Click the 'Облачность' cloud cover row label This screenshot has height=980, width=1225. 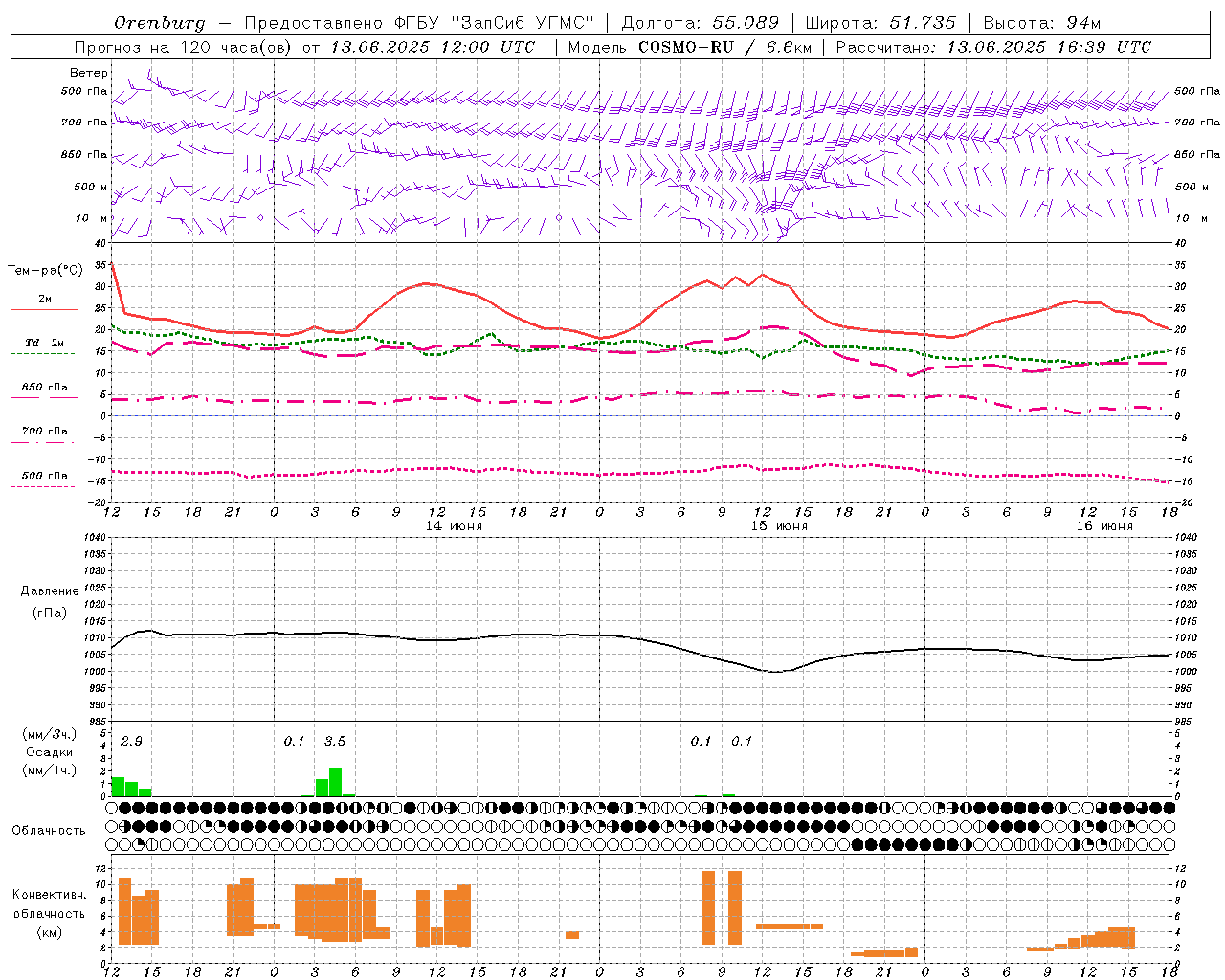[49, 830]
